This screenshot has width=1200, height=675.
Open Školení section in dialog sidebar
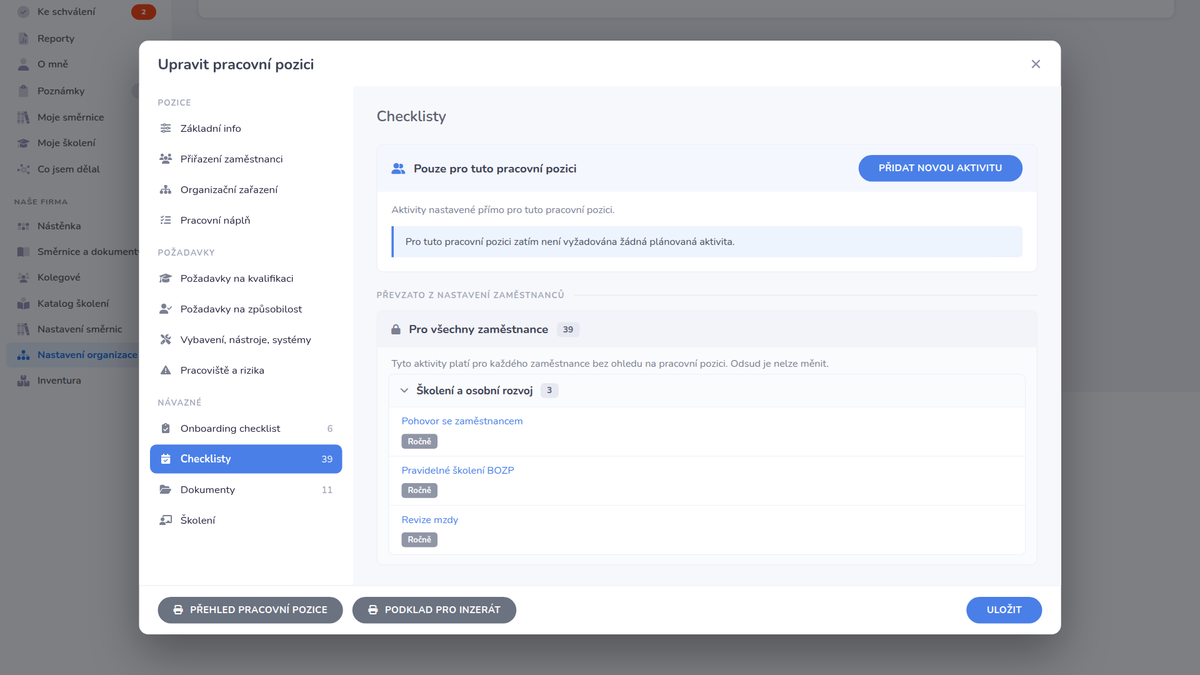tap(246, 520)
